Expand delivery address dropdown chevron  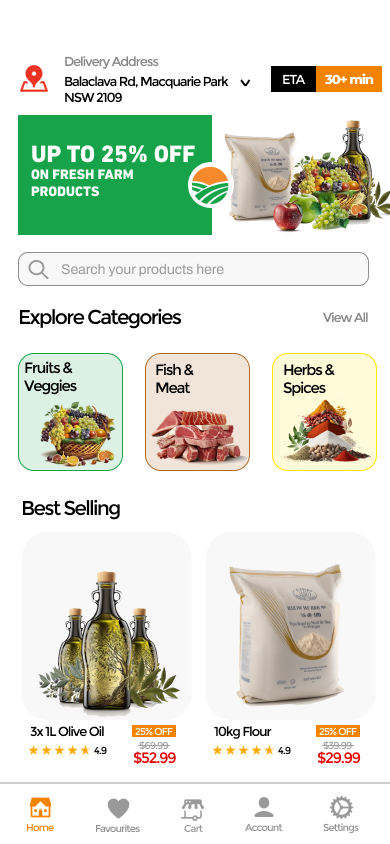tap(245, 83)
